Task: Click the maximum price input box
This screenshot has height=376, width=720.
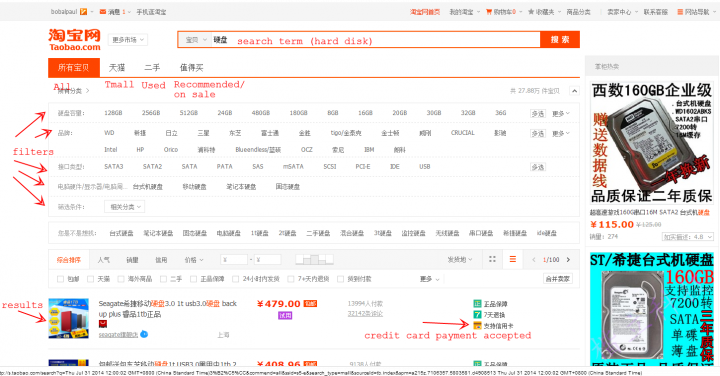Action: point(267,260)
